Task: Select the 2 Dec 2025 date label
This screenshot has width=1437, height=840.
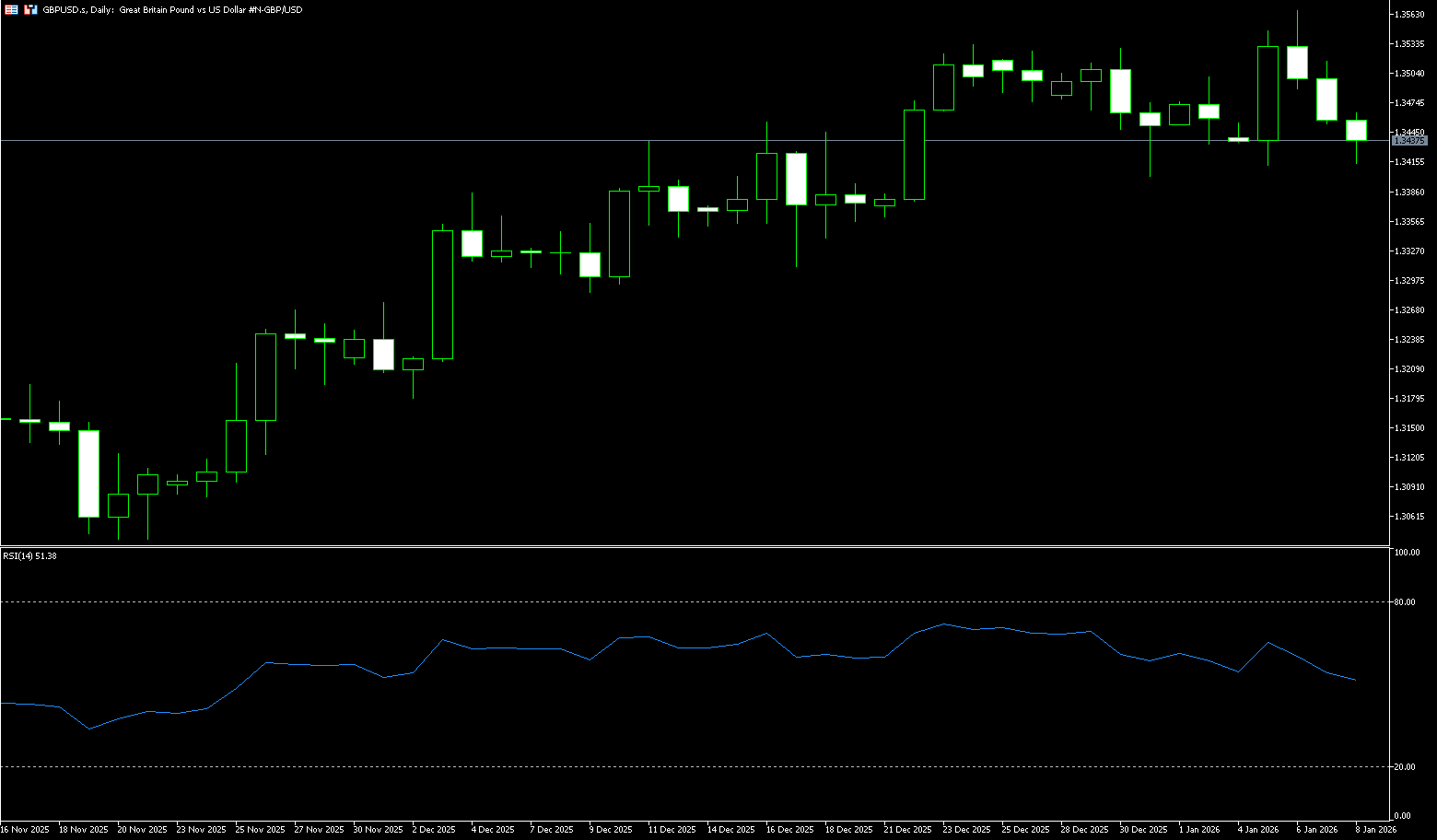Action: click(433, 830)
